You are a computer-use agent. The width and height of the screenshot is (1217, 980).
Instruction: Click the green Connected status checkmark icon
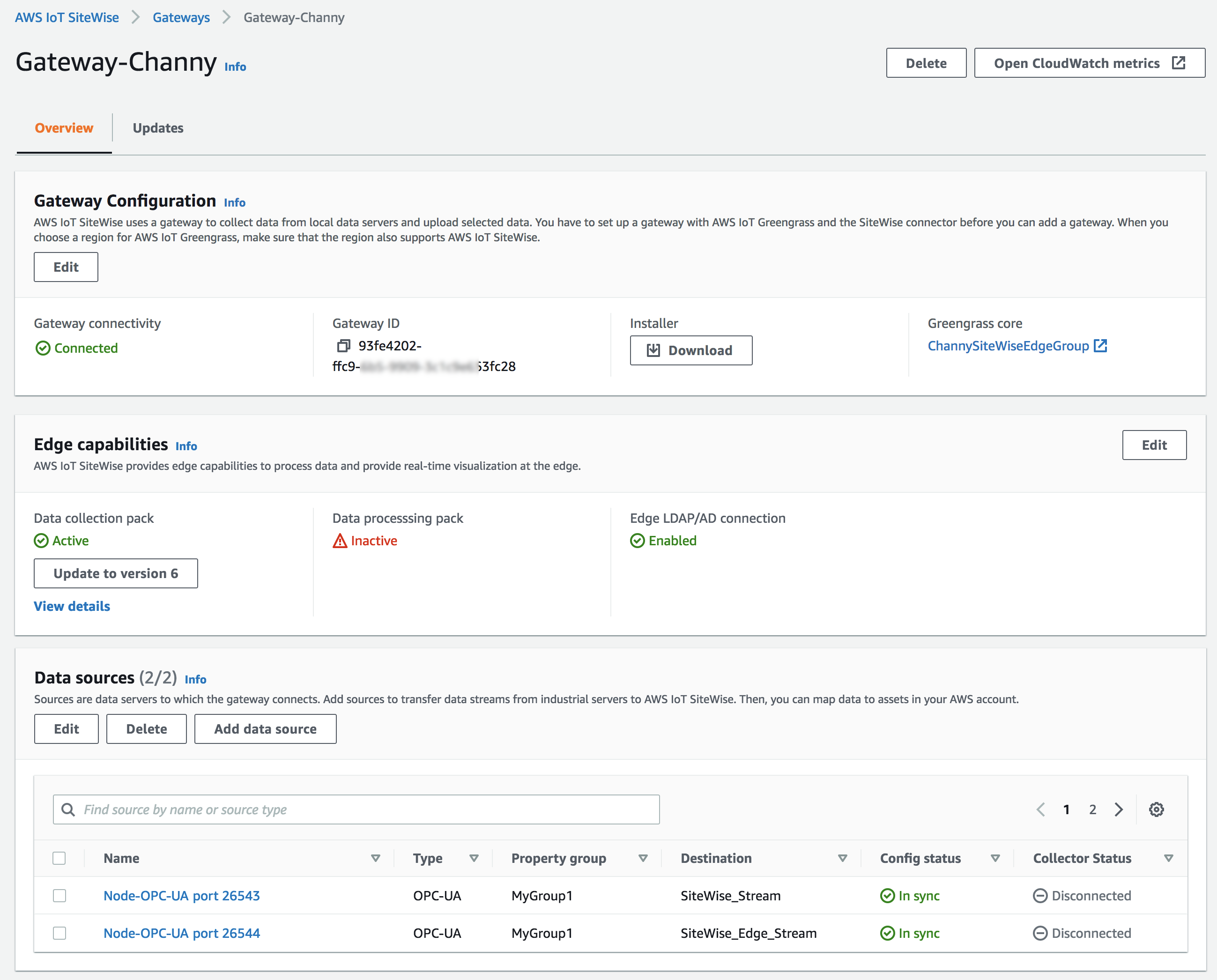coord(43,348)
